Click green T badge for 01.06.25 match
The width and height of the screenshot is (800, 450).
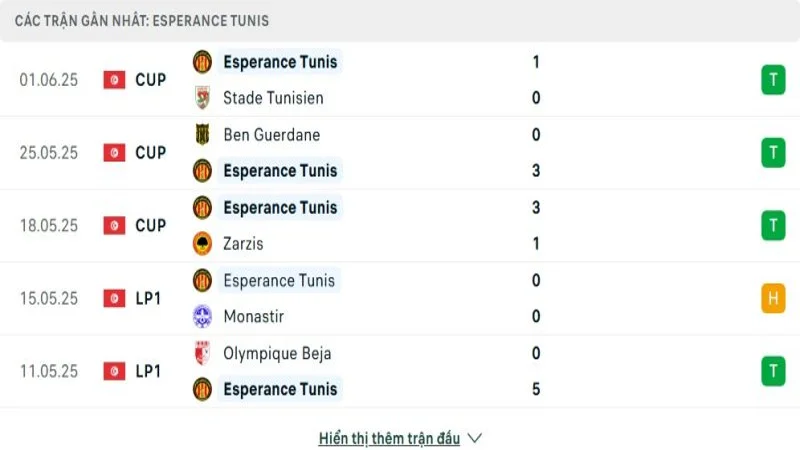pos(773,80)
